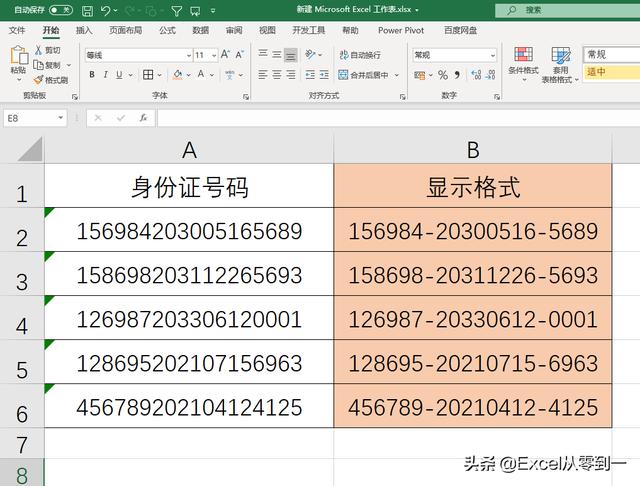Switch to the 审阅 tab
Viewport: 640px width, 486px height.
[234, 30]
